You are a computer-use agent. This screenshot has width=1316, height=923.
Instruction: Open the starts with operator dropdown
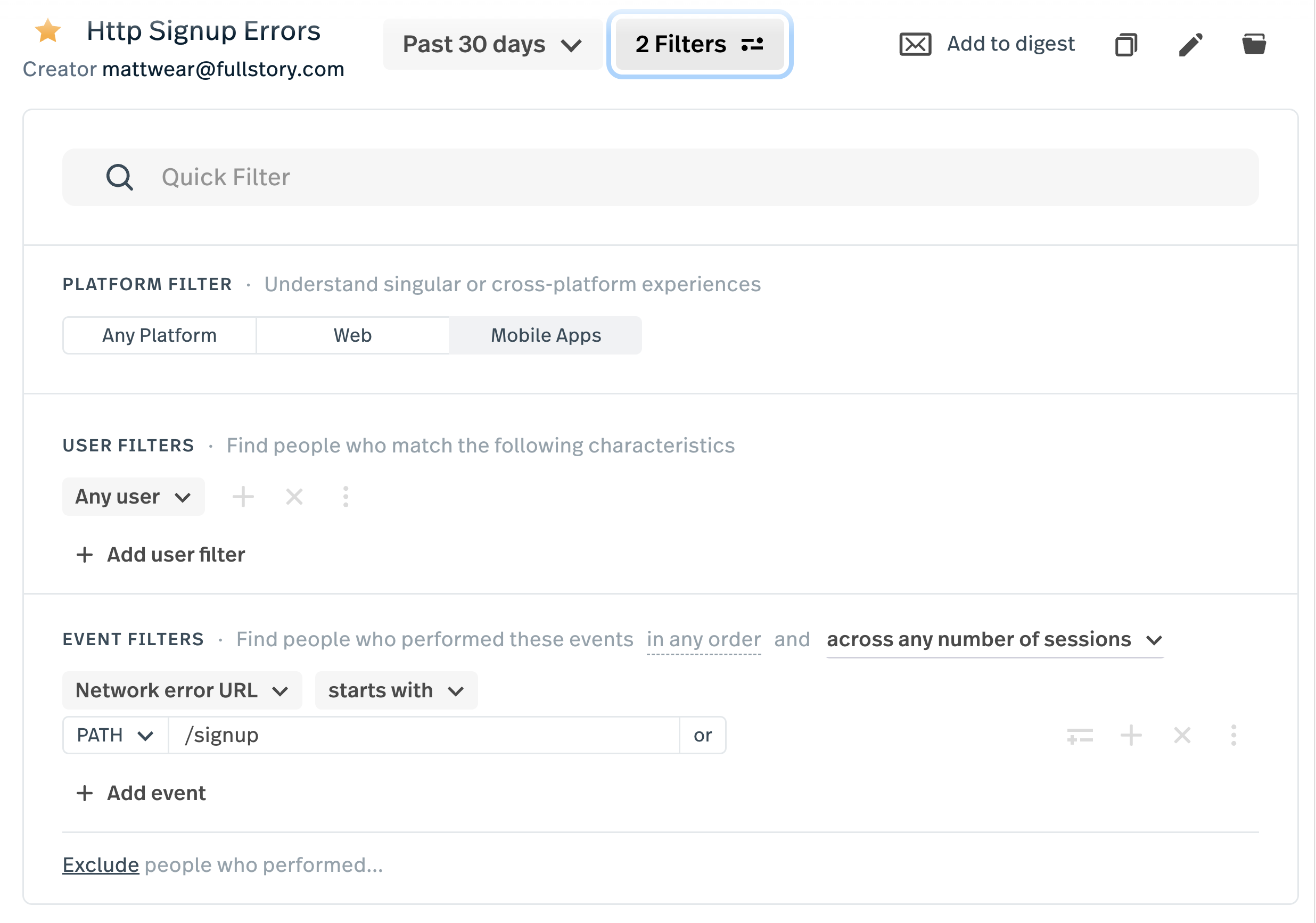click(396, 690)
